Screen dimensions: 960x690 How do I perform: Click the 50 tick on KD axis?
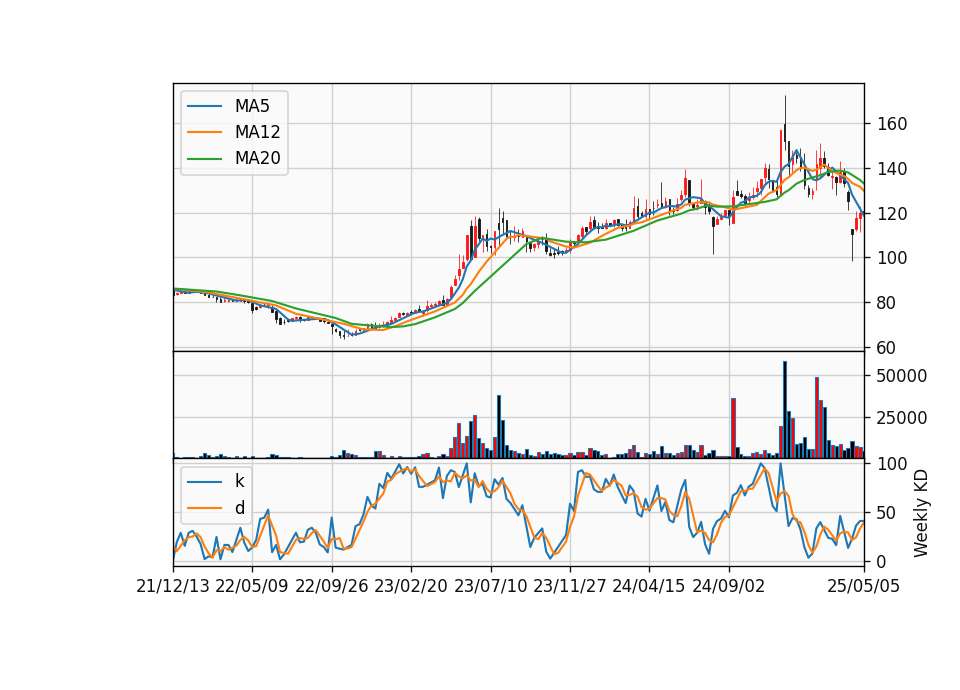coord(887,513)
